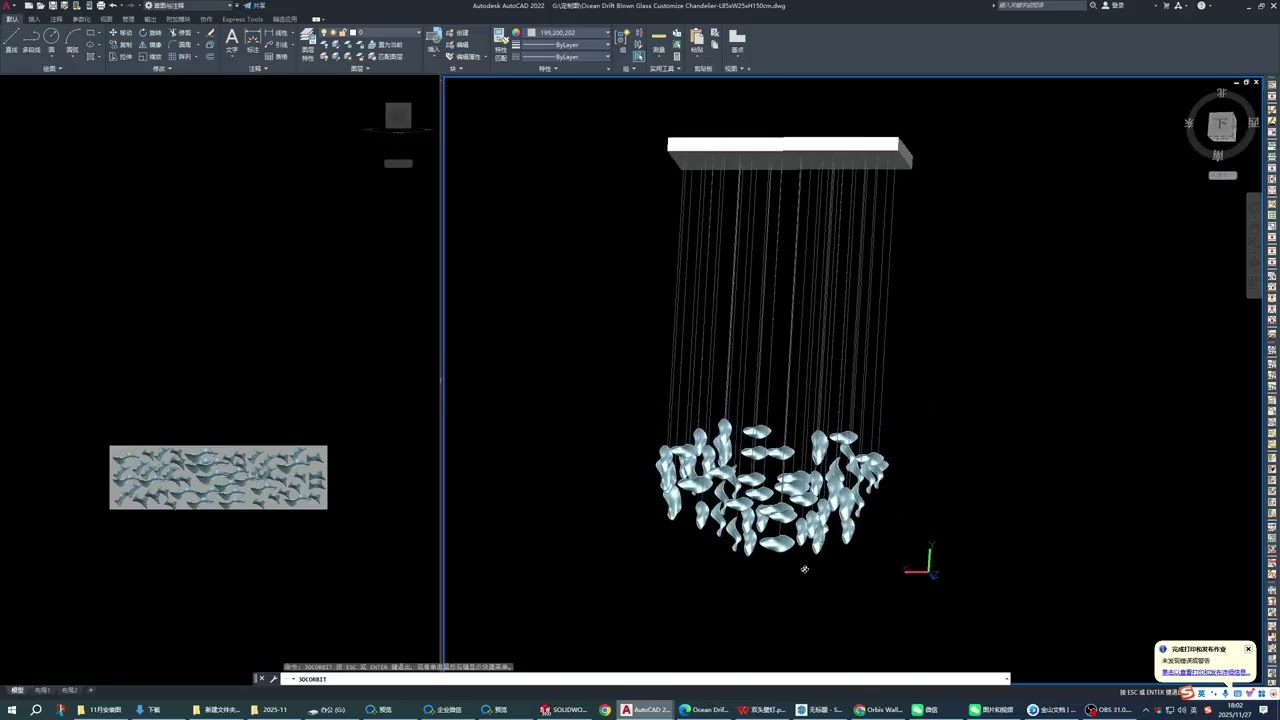Click the ViewCube in the viewport corner
Screen dimensions: 1280x720
[1221, 126]
